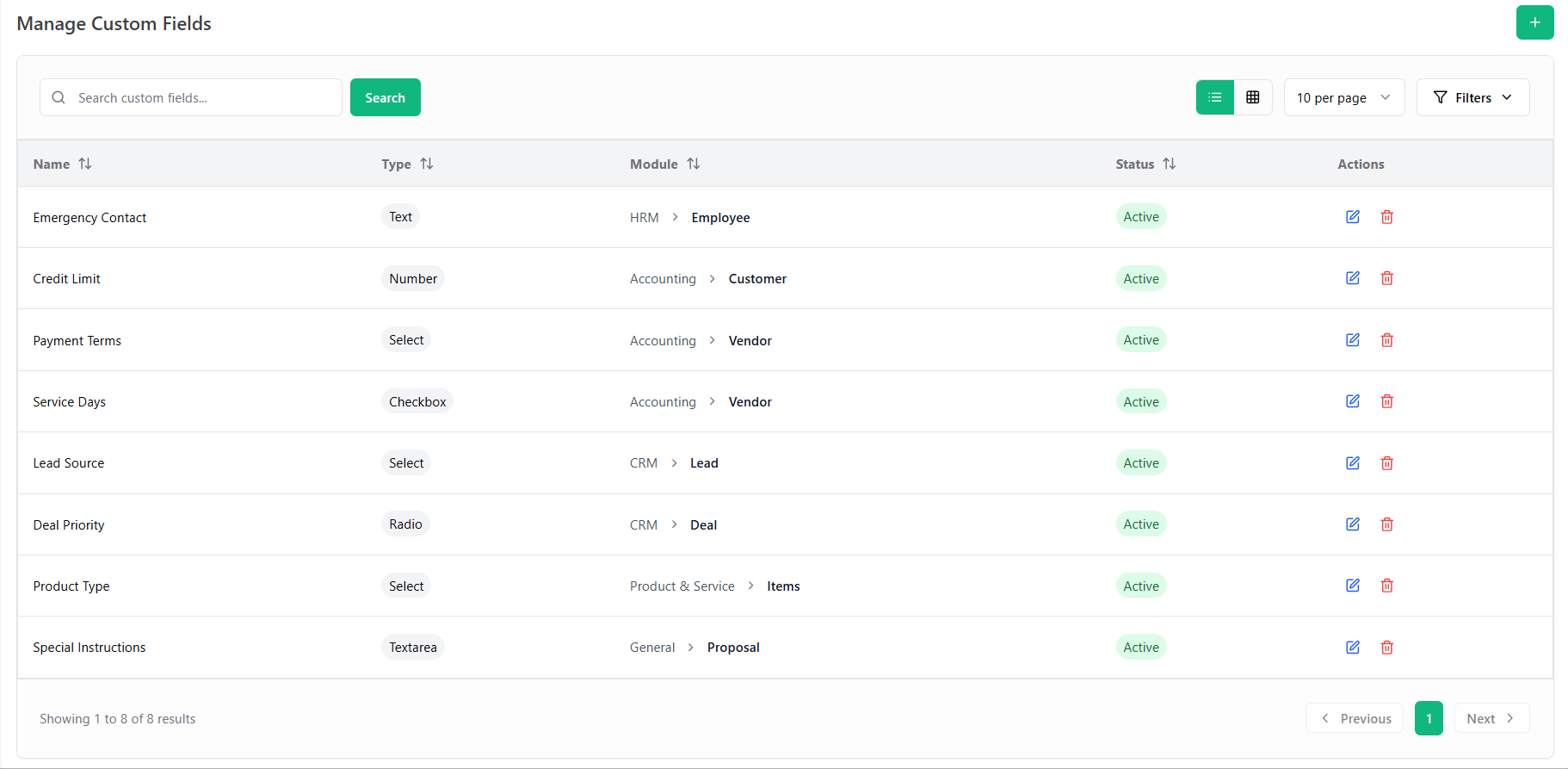Edit the Special Instructions field

1353,648
